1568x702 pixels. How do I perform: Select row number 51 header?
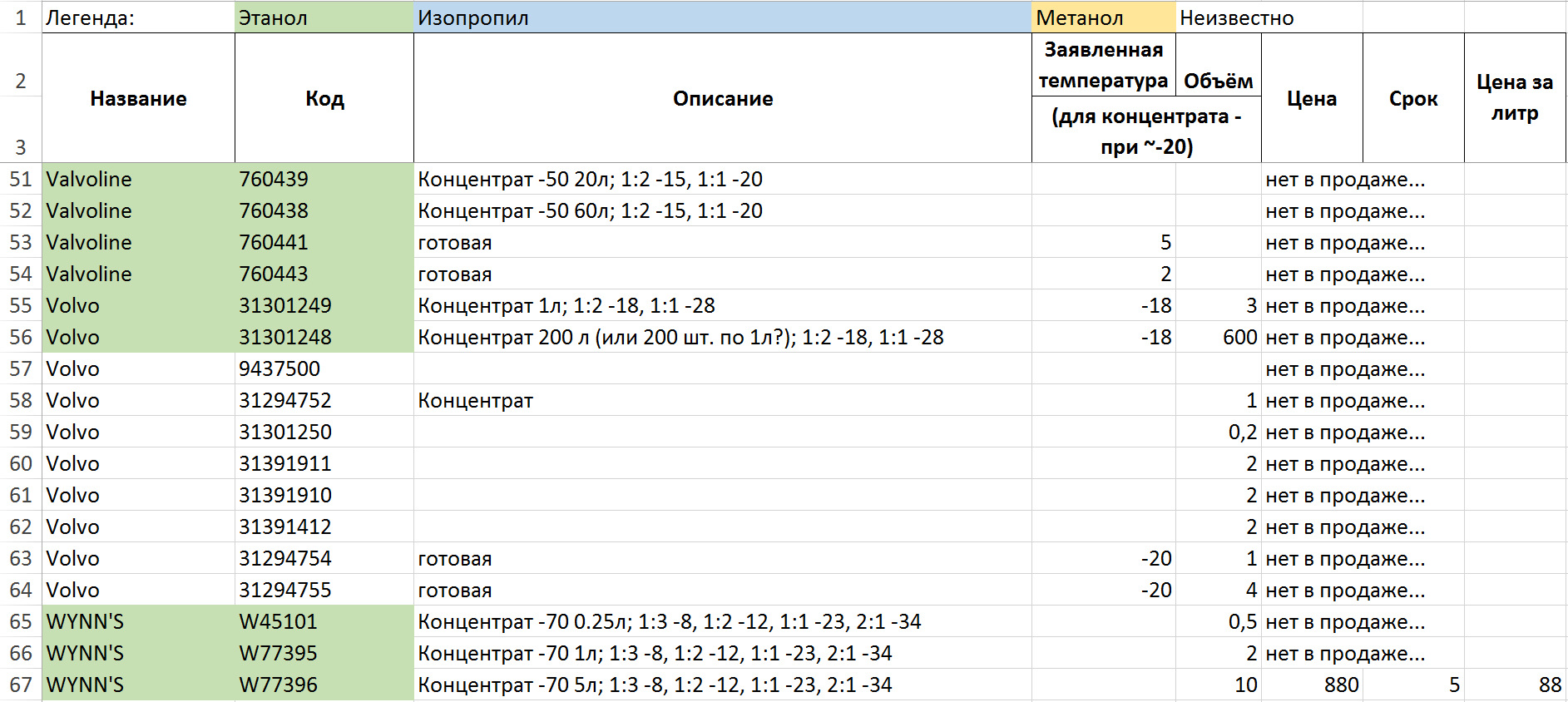[20, 179]
